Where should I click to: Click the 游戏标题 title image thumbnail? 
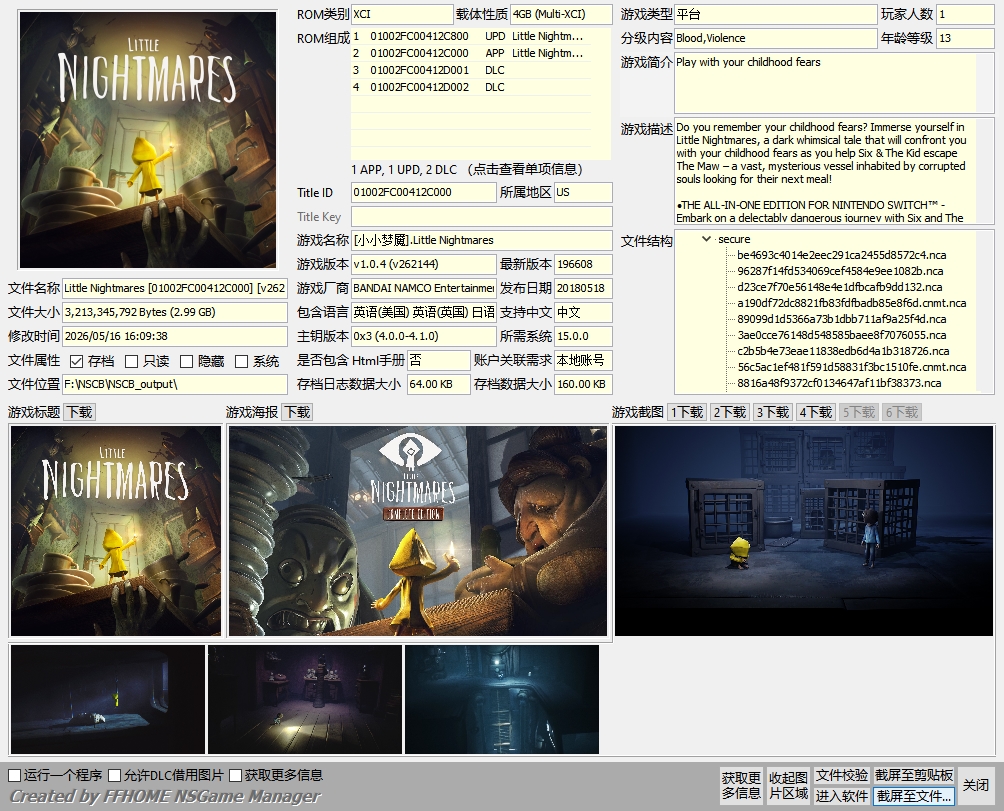pyautogui.click(x=116, y=531)
